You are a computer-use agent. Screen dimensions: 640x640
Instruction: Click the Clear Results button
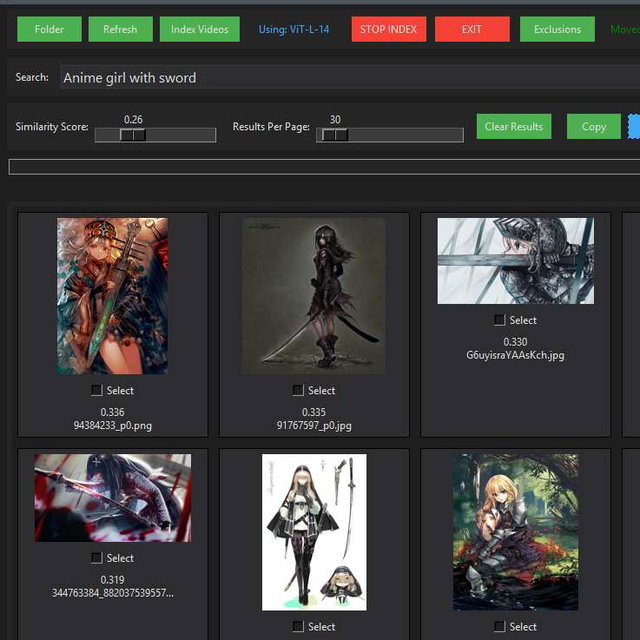click(x=514, y=127)
